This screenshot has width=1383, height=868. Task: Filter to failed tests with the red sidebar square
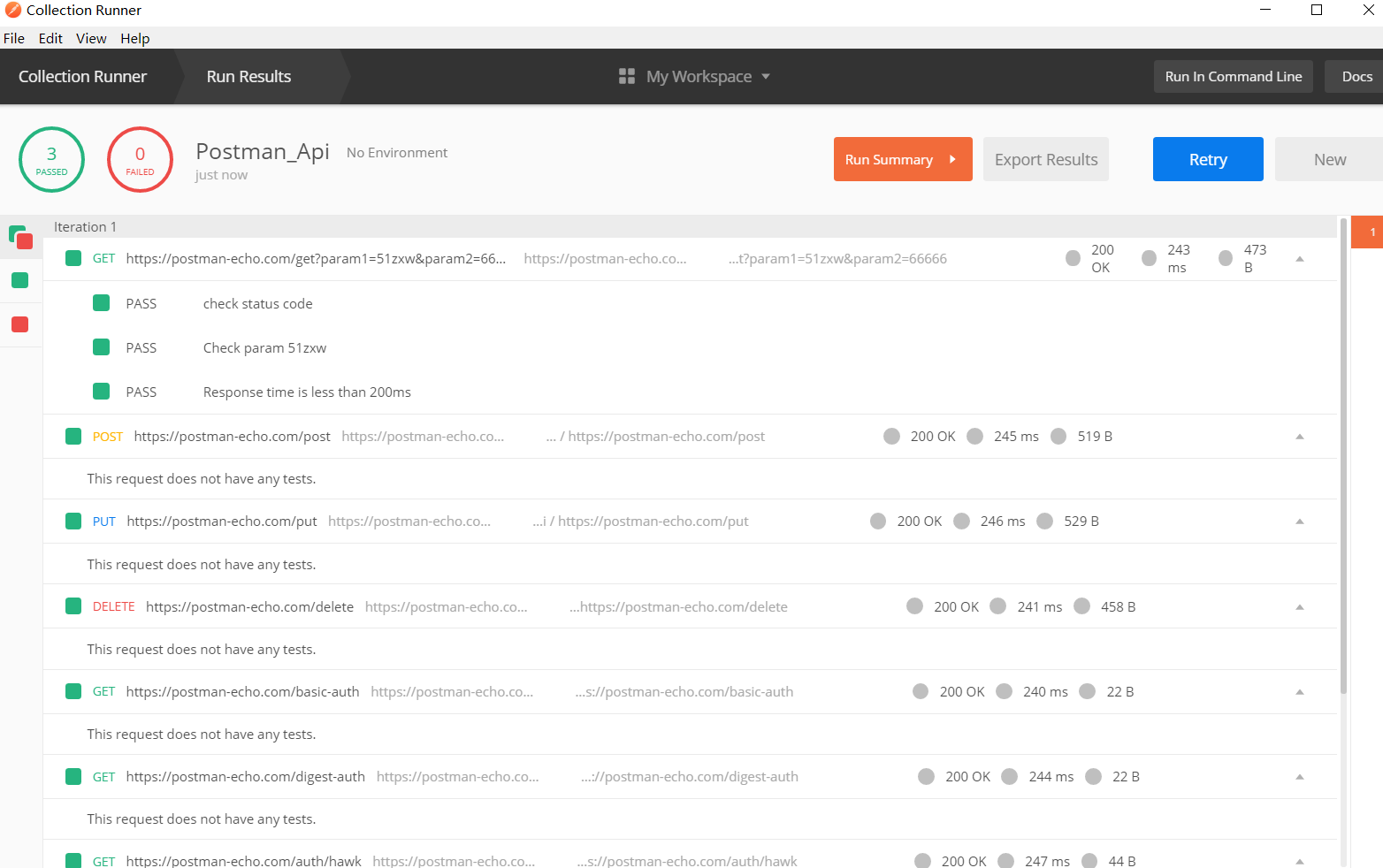tap(20, 324)
